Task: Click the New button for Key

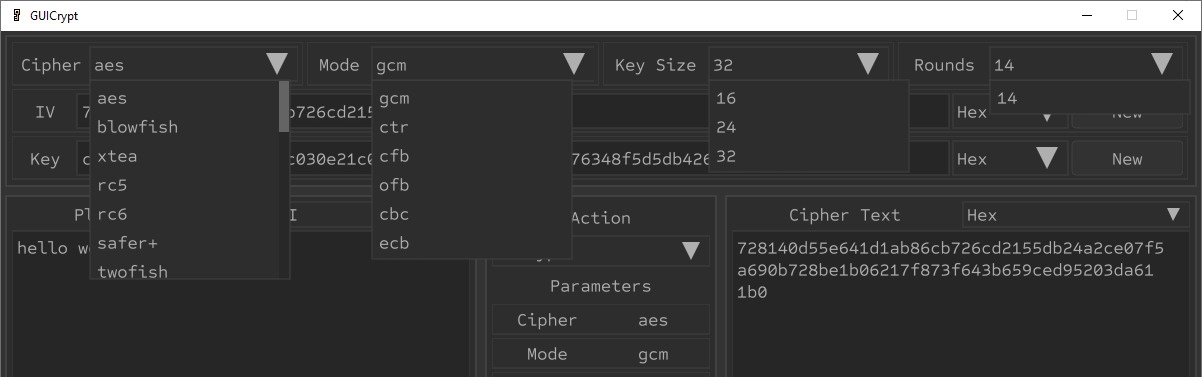Action: coord(1127,159)
